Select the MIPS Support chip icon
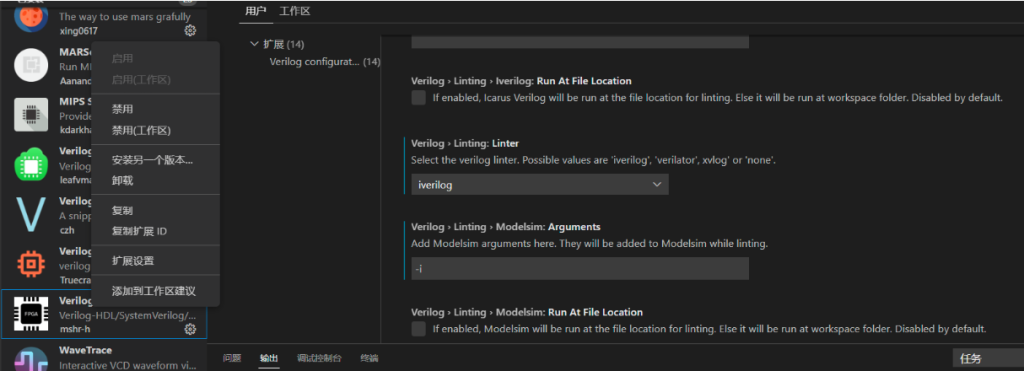Image resolution: width=1024 pixels, height=371 pixels. point(31,115)
